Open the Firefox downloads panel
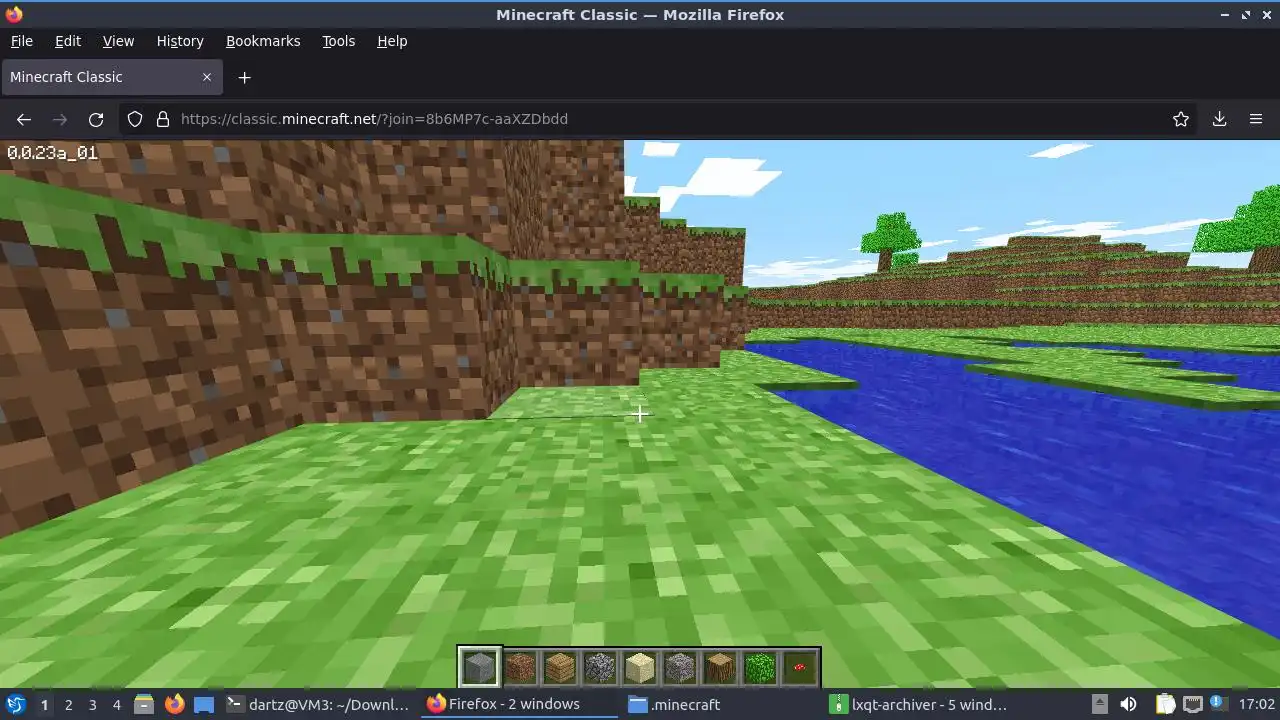Screen dimensions: 1280x720 [1219, 119]
